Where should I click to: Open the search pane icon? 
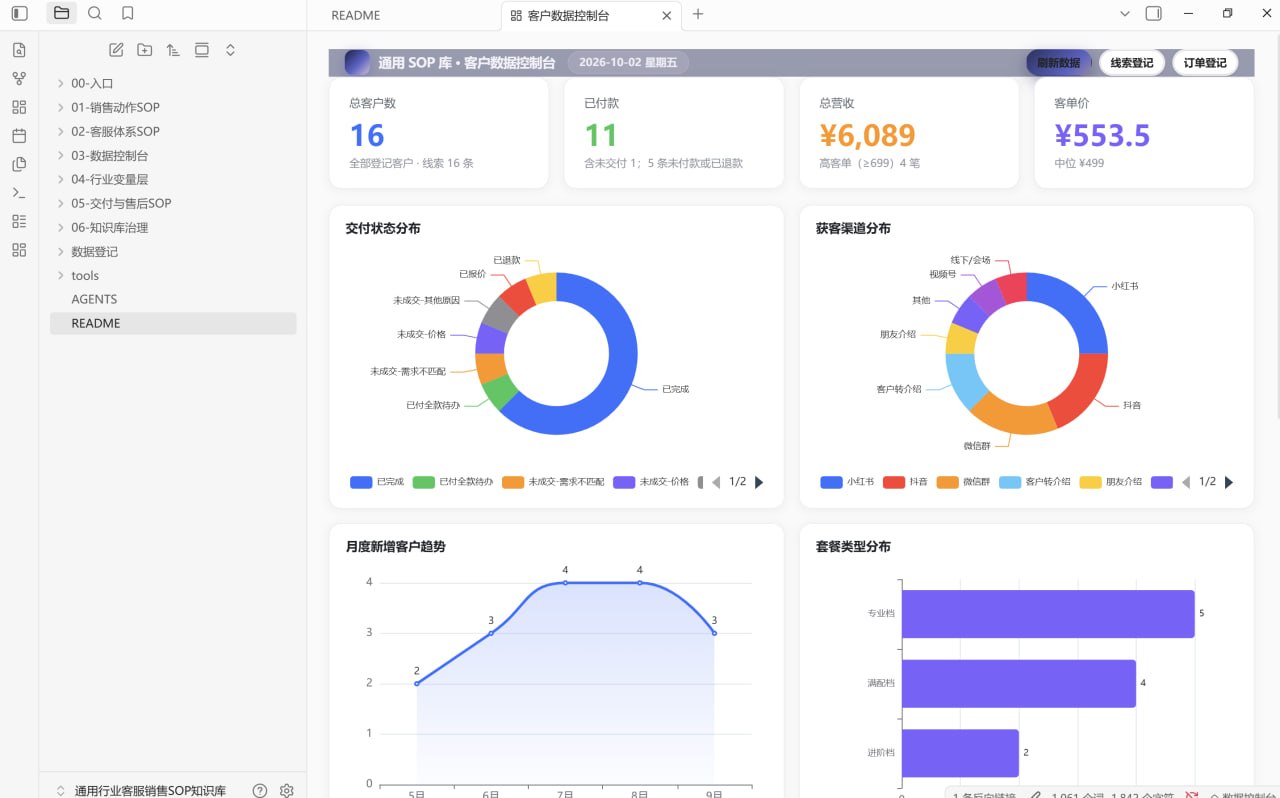pyautogui.click(x=94, y=14)
